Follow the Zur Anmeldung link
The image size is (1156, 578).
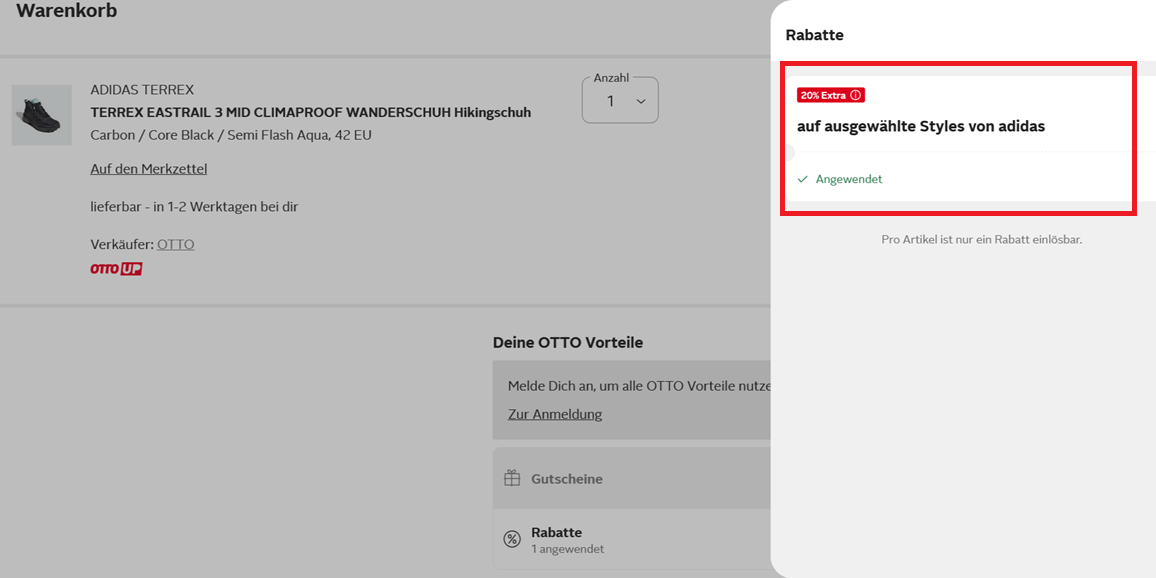[x=554, y=414]
